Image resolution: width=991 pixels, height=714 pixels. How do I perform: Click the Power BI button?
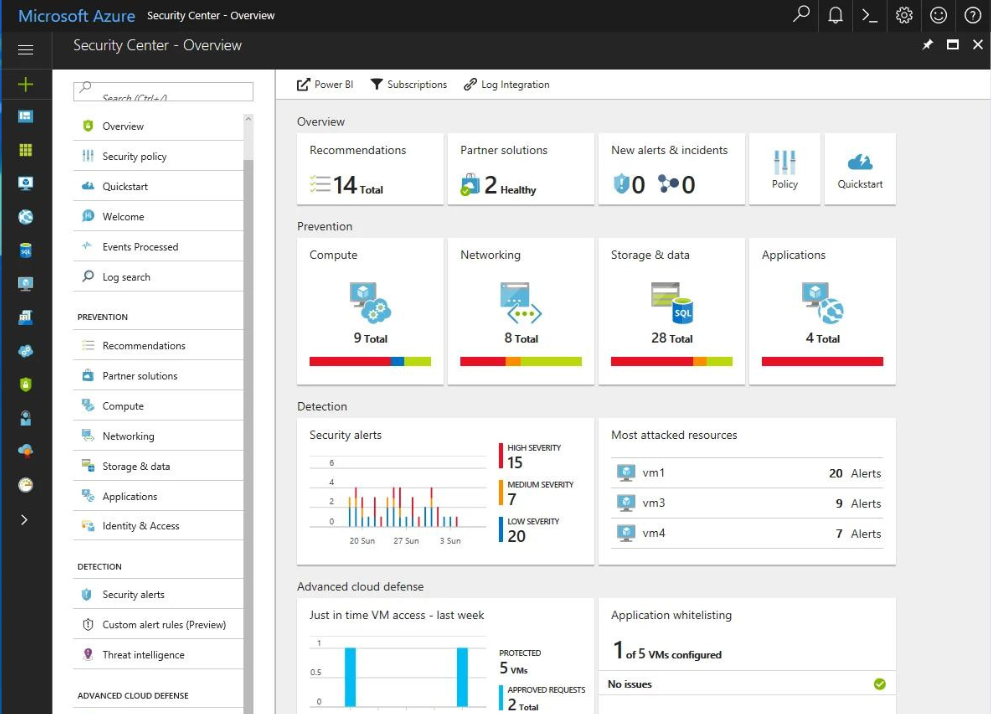tap(325, 85)
